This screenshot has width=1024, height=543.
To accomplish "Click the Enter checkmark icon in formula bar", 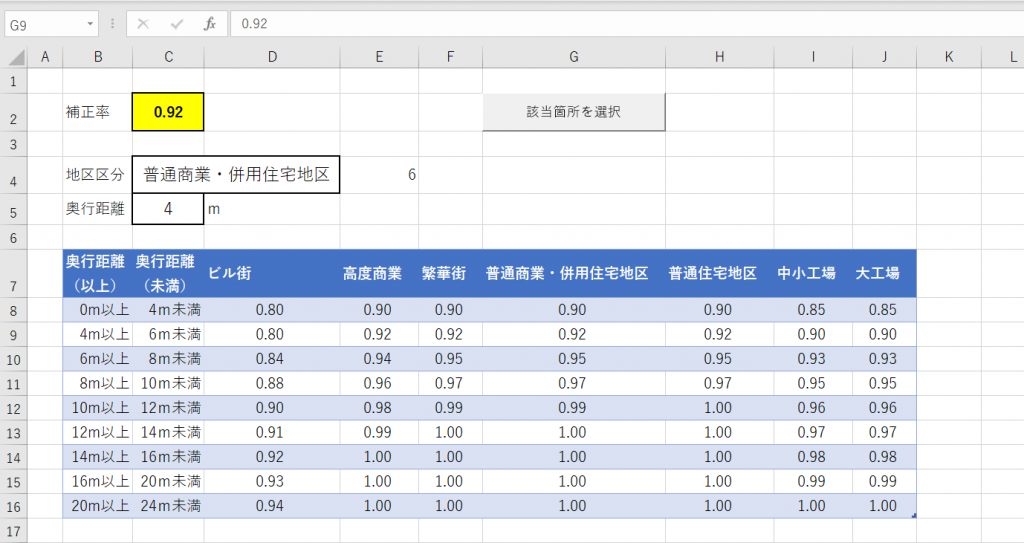I will click(x=177, y=23).
